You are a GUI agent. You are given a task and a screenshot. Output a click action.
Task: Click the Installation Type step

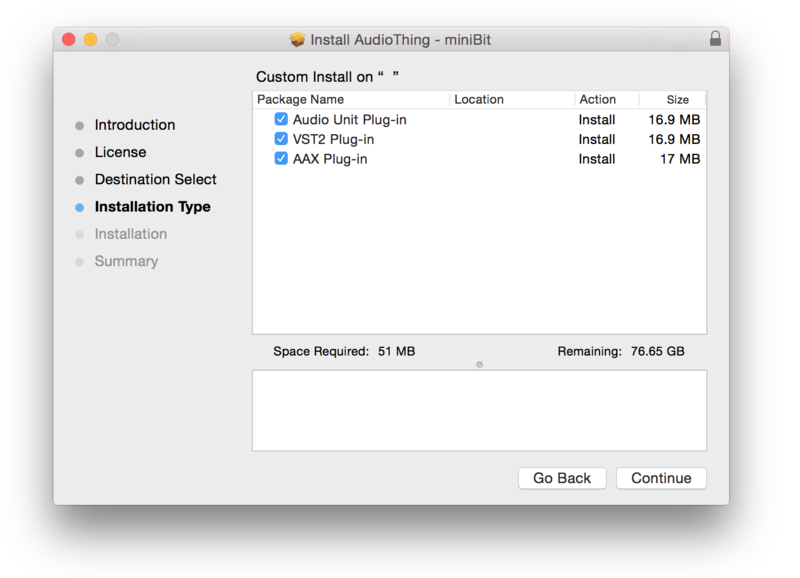point(152,207)
